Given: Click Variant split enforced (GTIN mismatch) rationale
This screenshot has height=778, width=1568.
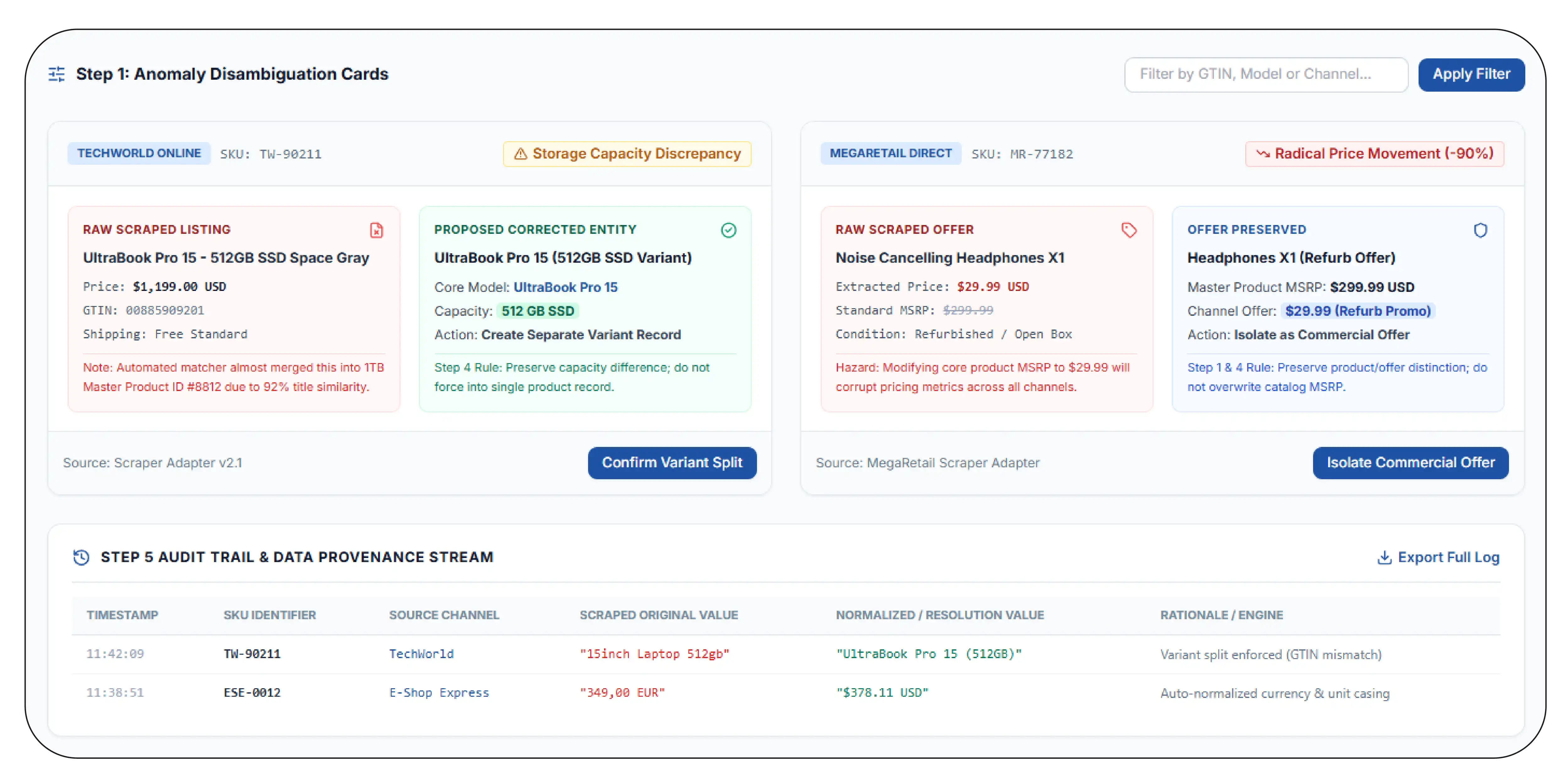Looking at the screenshot, I should pyautogui.click(x=1271, y=655).
